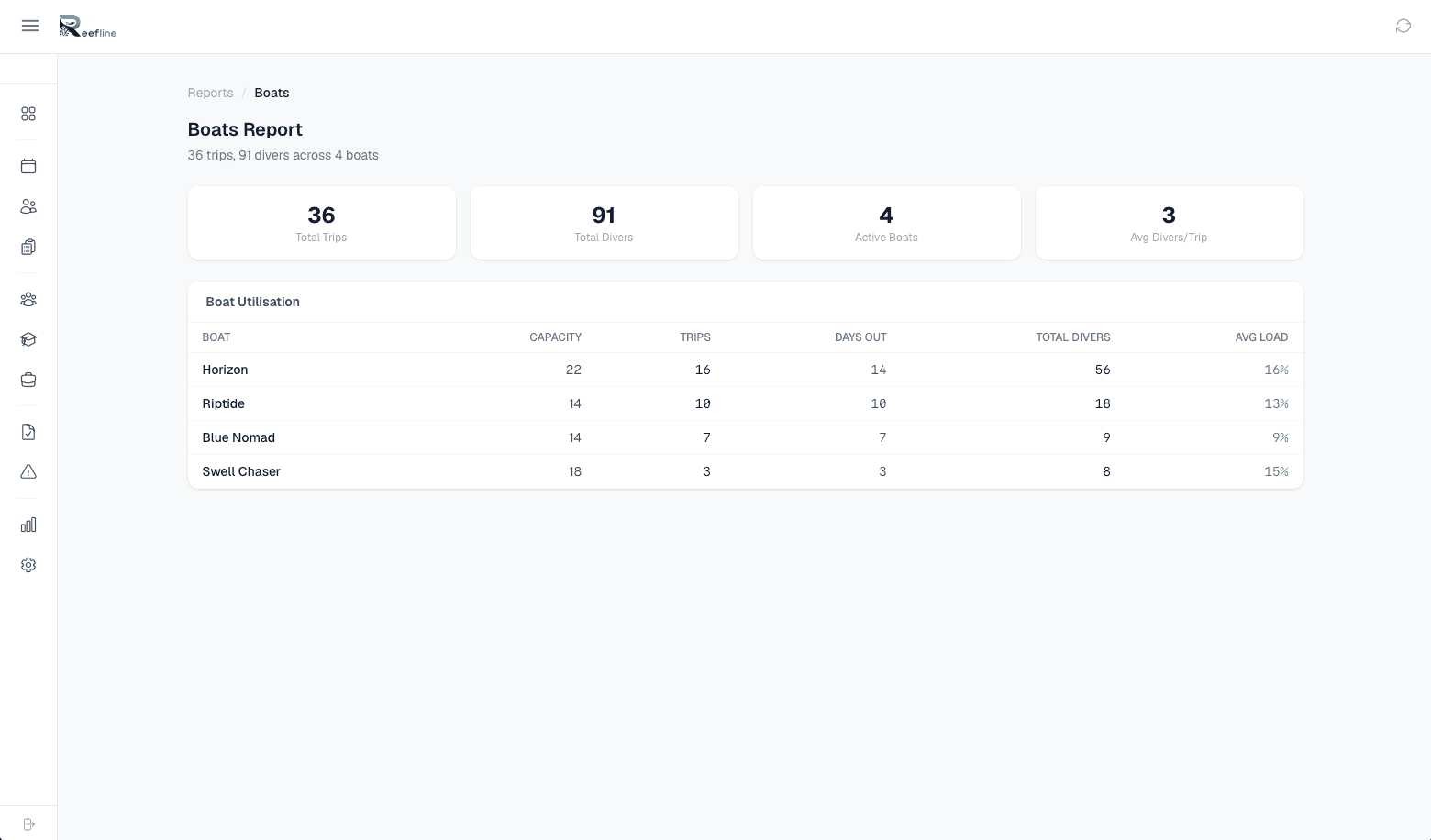Open the clipboard icon in sidebar

point(28,247)
